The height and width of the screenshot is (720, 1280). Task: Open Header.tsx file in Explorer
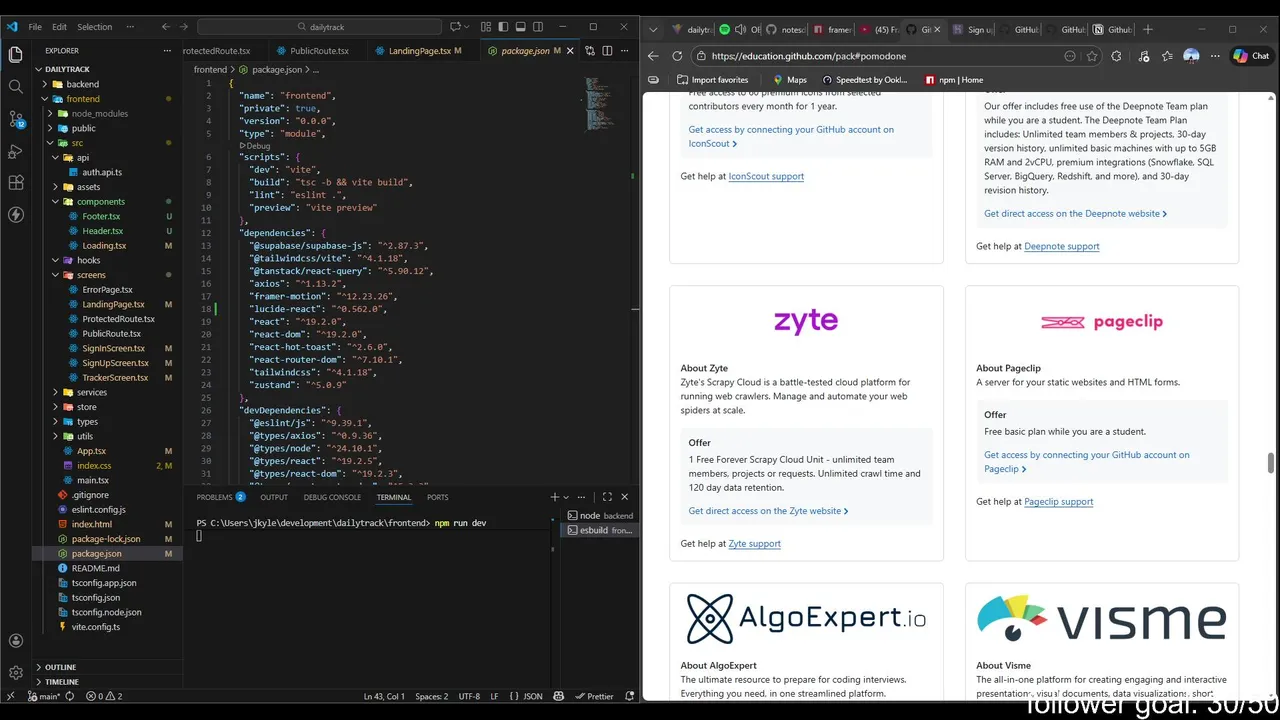pyautogui.click(x=102, y=231)
